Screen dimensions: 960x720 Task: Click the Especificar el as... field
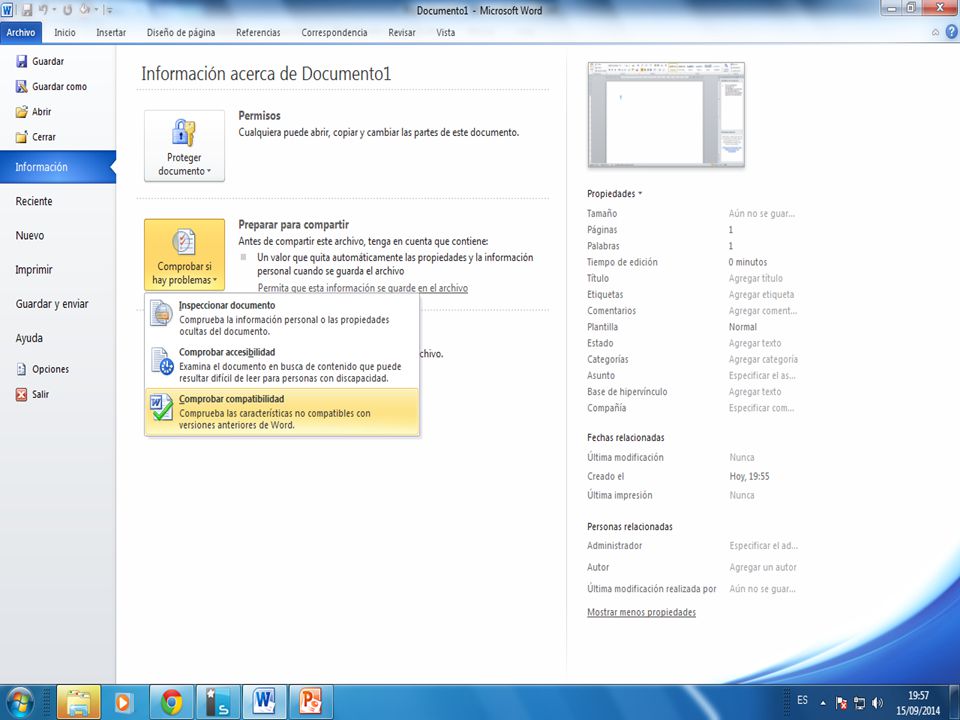pyautogui.click(x=762, y=376)
